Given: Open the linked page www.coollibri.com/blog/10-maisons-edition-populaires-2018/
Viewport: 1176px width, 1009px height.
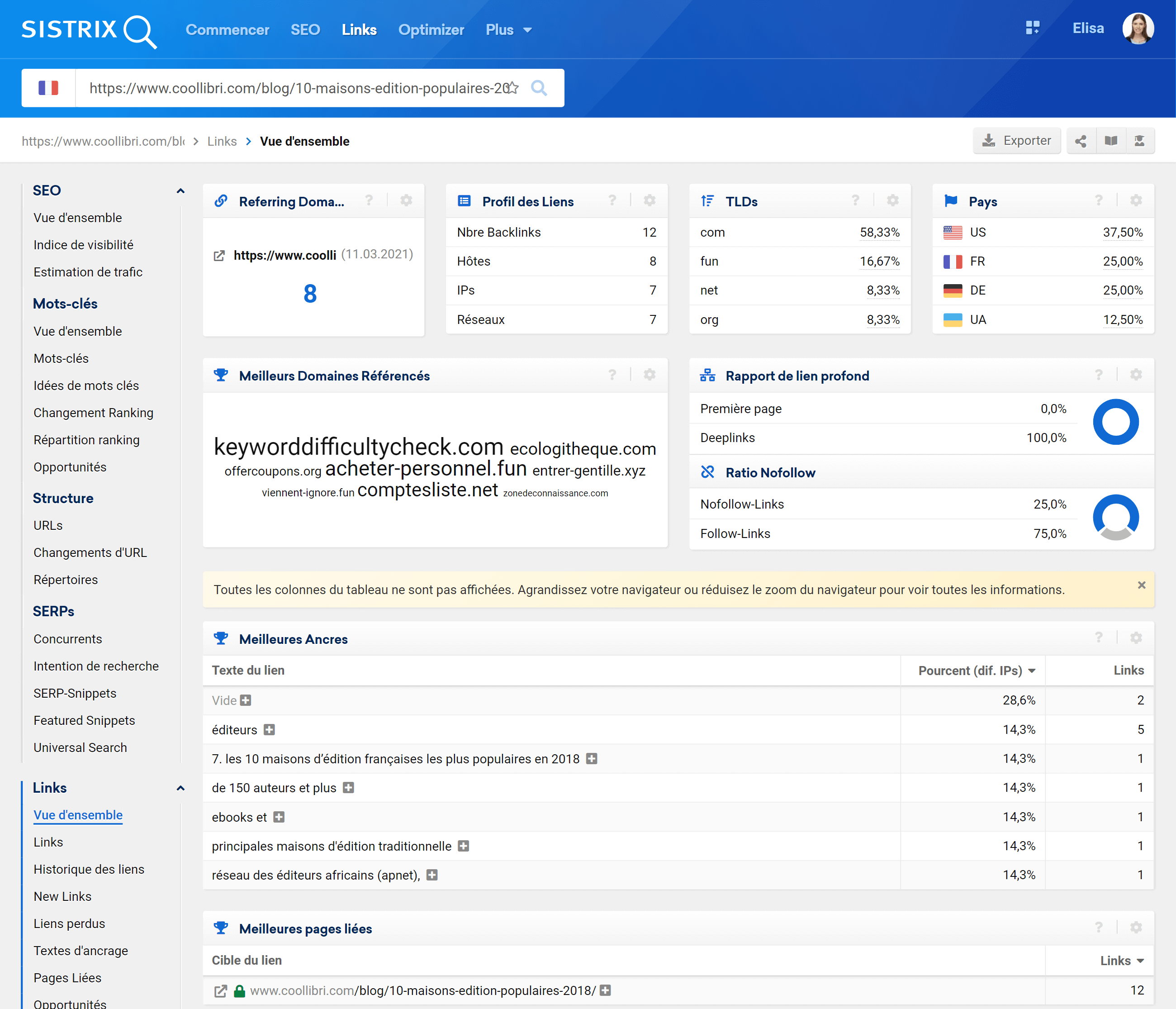Looking at the screenshot, I should (423, 991).
